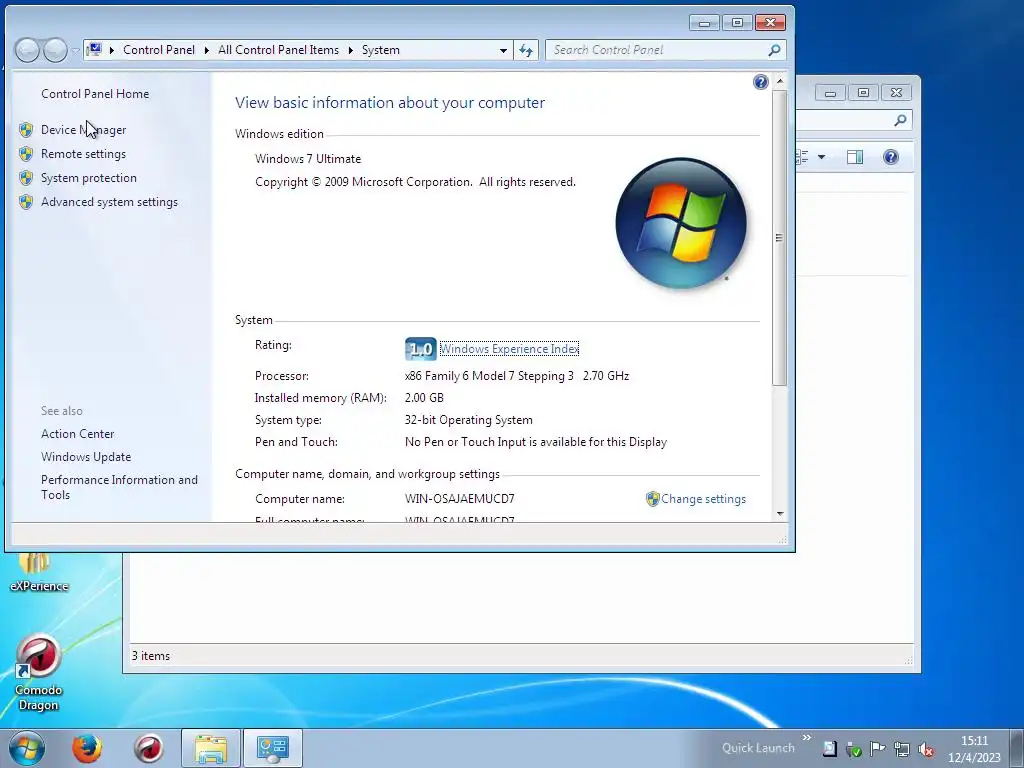
Task: Click the 32-bit Operating System value
Action: pyautogui.click(x=469, y=421)
